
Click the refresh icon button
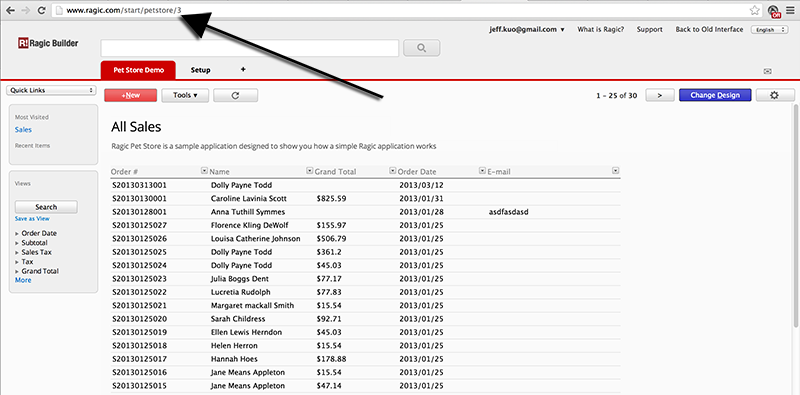point(235,95)
